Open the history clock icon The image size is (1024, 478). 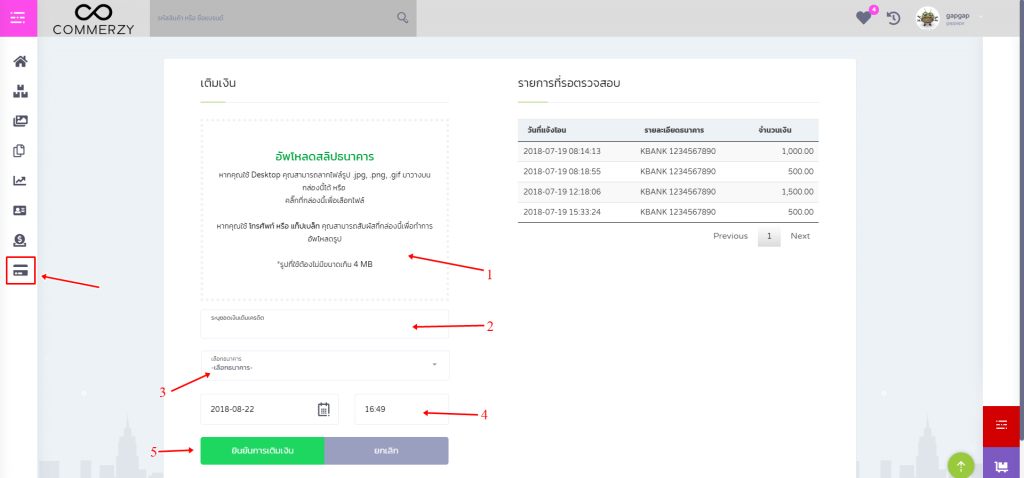coord(893,18)
